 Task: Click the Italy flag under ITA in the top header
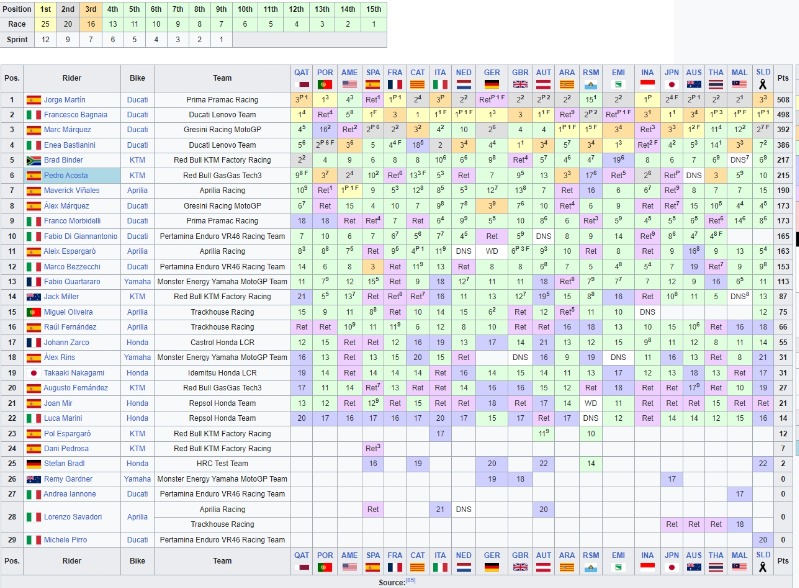point(440,85)
